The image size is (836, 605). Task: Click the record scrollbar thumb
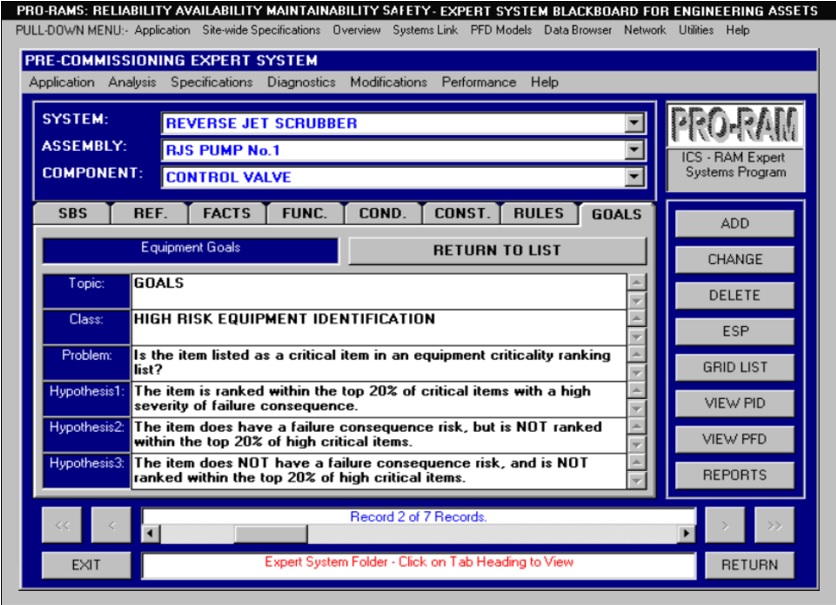[x=271, y=534]
